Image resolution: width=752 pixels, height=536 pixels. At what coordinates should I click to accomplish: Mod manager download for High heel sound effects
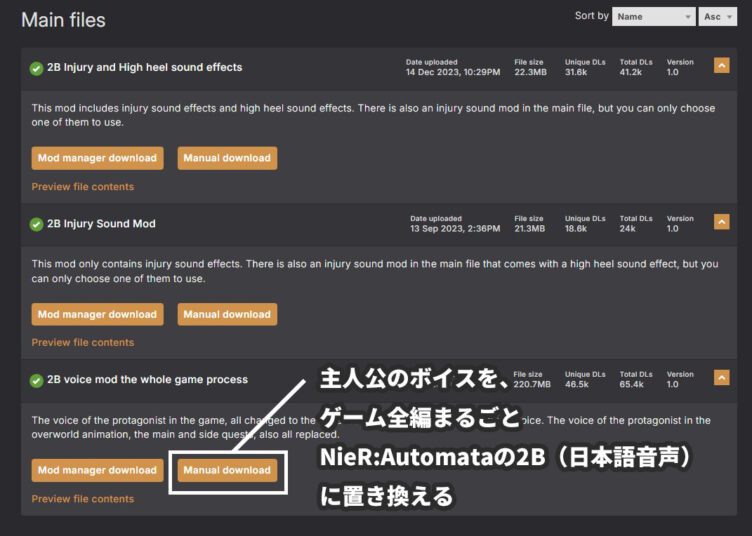[x=97, y=158]
